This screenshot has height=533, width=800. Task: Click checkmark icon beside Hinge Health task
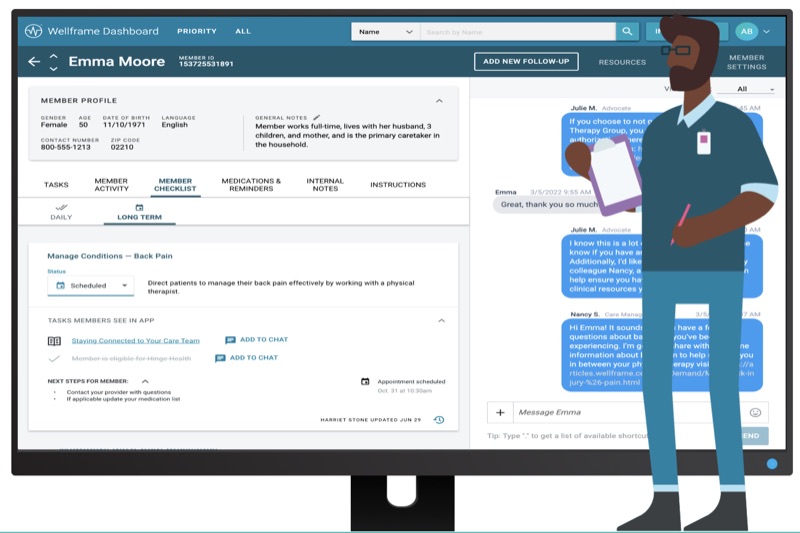(54, 359)
